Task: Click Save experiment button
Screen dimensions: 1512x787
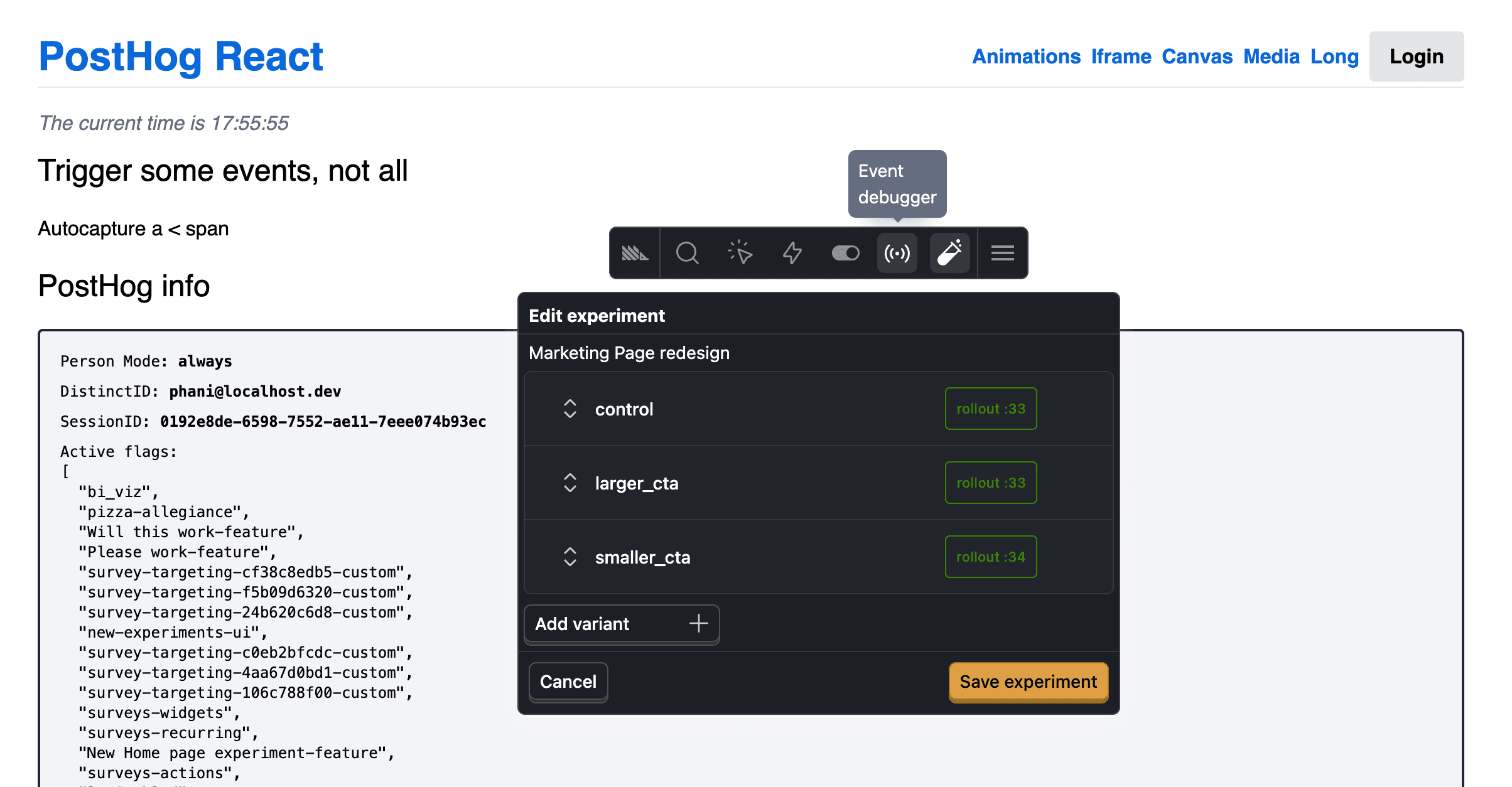Action: coord(1028,682)
